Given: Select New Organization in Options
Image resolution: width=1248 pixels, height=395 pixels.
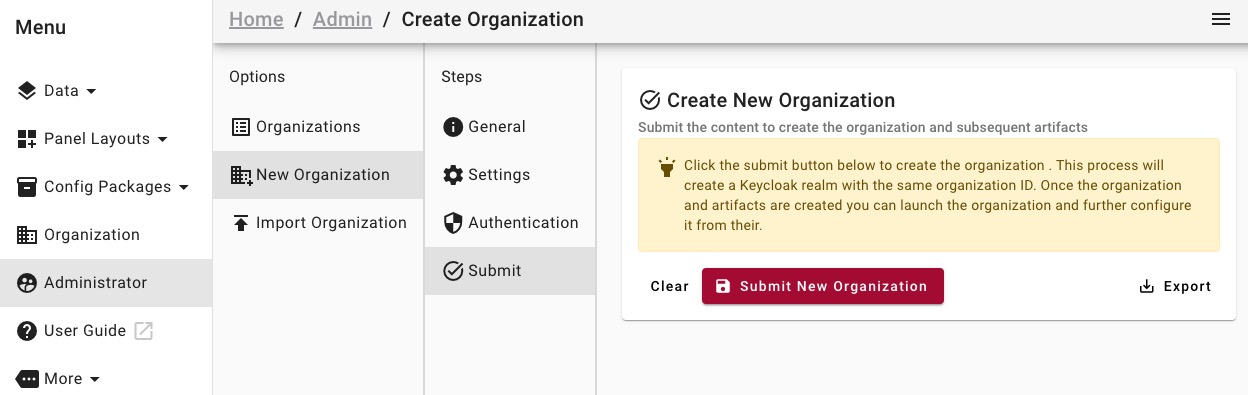Looking at the screenshot, I should coord(318,175).
